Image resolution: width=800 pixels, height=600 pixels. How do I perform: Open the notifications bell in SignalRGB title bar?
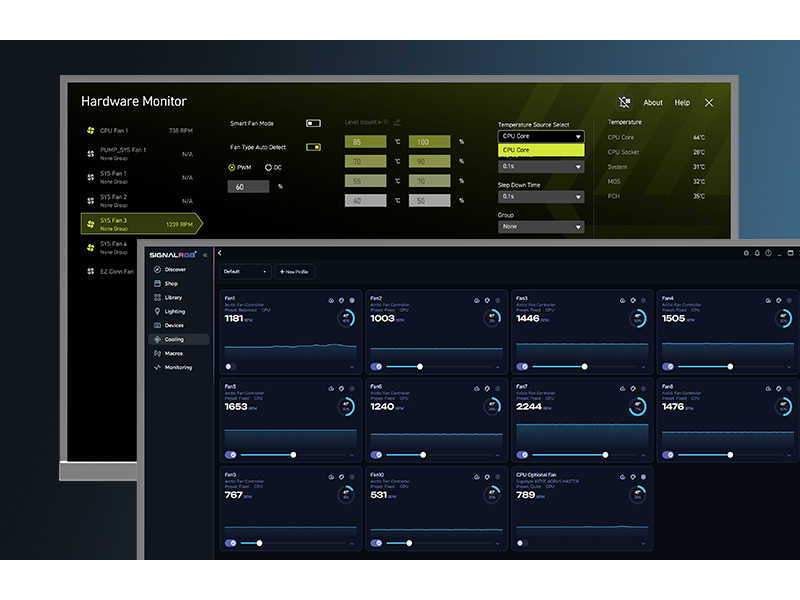(x=757, y=253)
